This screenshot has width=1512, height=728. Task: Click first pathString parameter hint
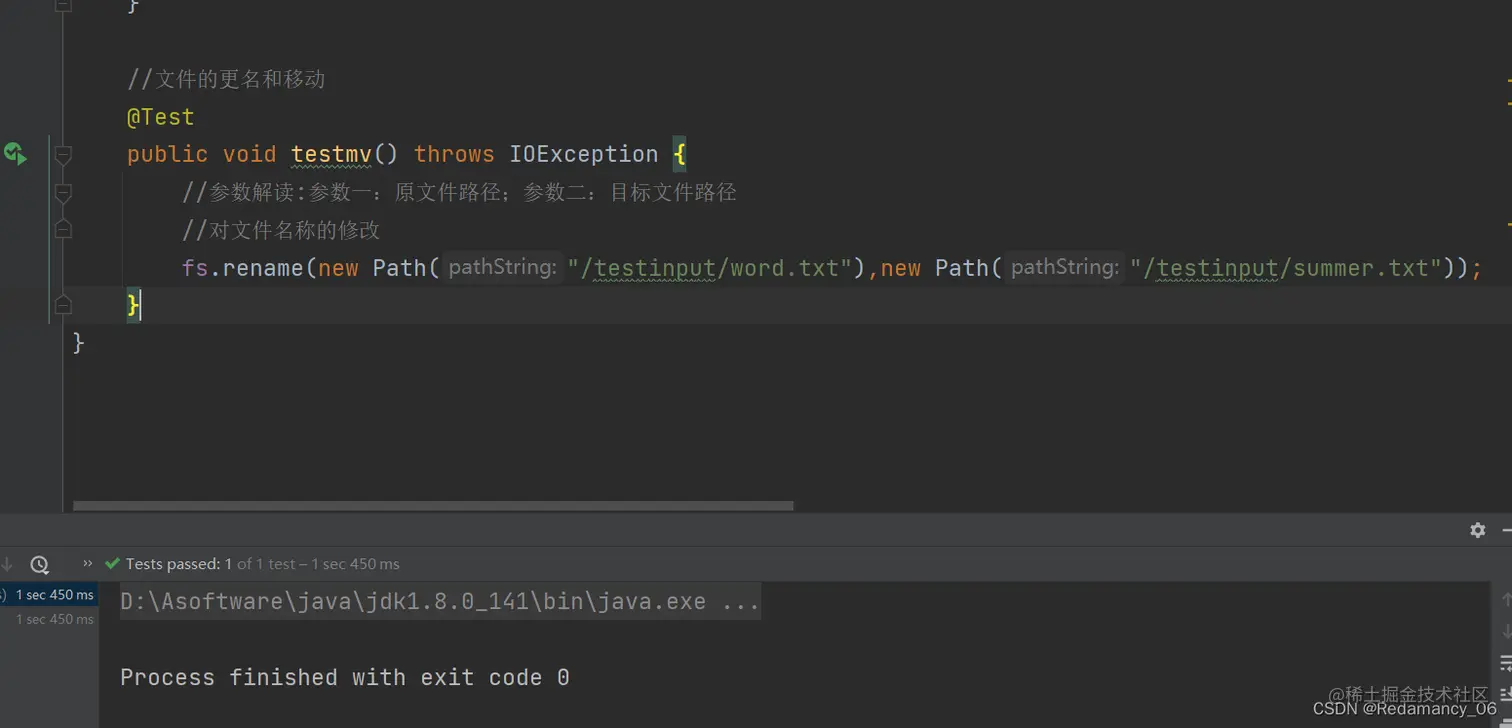[502, 267]
